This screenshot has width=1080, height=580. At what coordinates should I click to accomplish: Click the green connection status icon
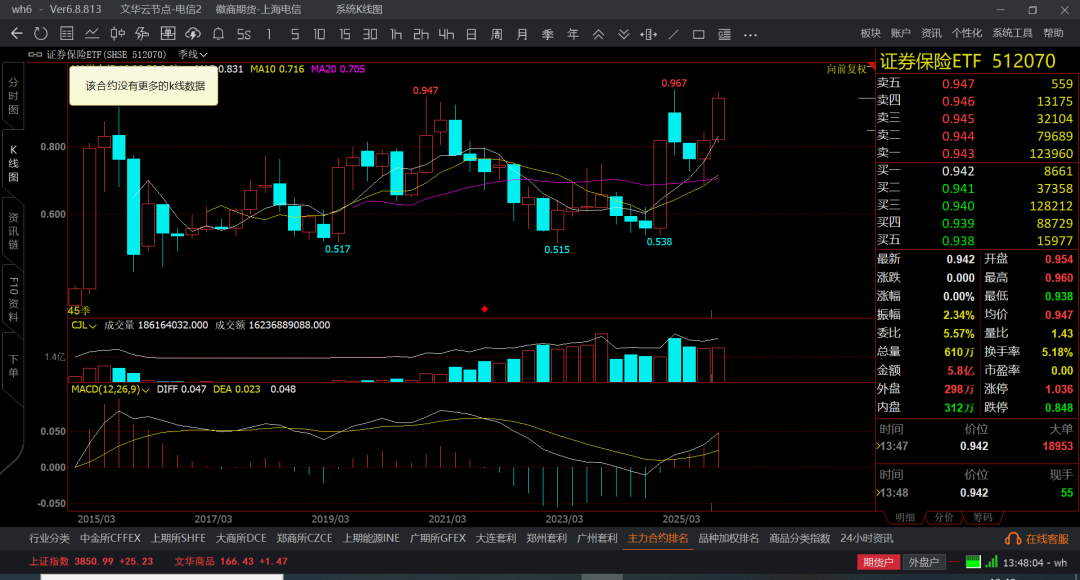coord(973,562)
